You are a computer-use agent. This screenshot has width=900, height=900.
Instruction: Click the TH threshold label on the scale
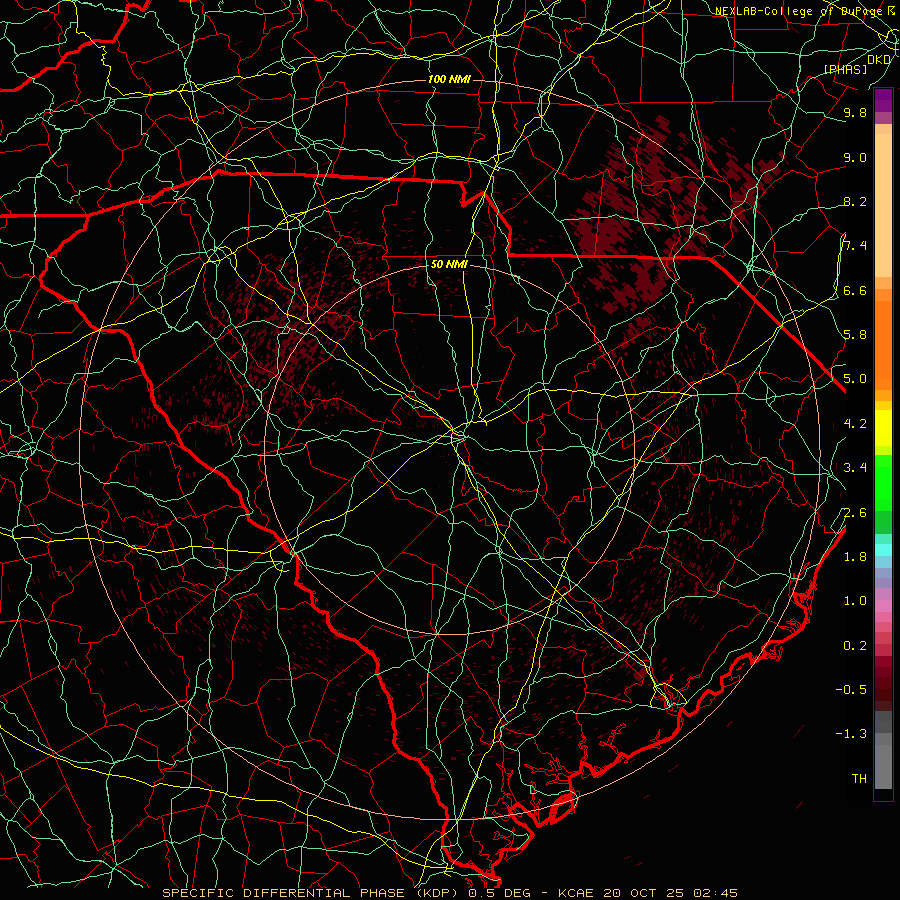tap(859, 778)
